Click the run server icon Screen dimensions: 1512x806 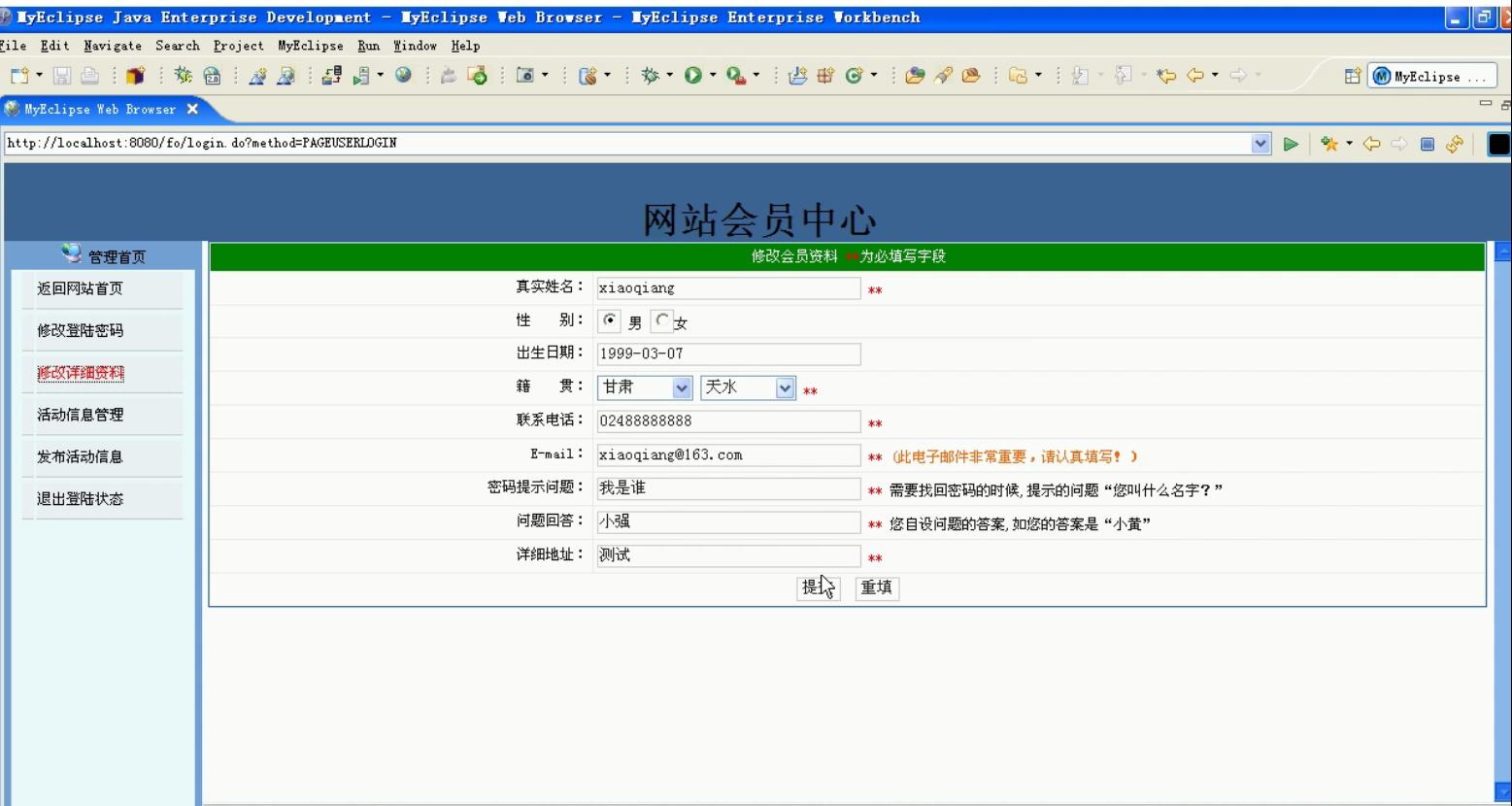click(361, 76)
